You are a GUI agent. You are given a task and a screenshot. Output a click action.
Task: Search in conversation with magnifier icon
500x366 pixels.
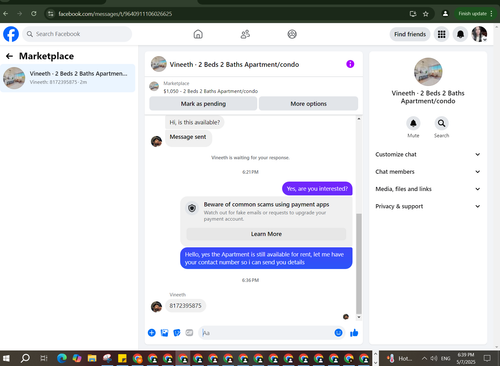tap(441, 123)
